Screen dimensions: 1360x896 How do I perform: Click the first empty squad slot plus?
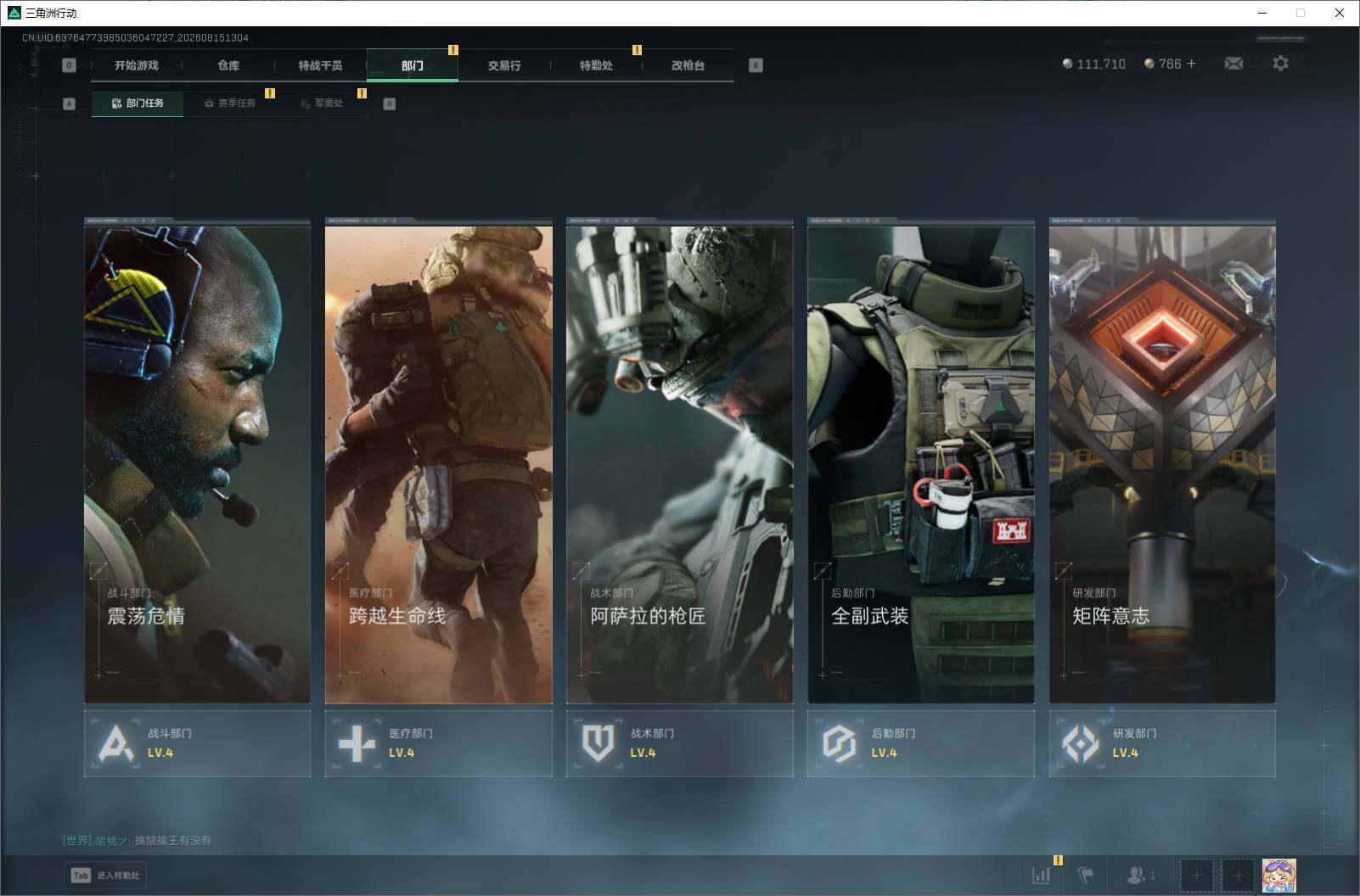(x=1197, y=875)
